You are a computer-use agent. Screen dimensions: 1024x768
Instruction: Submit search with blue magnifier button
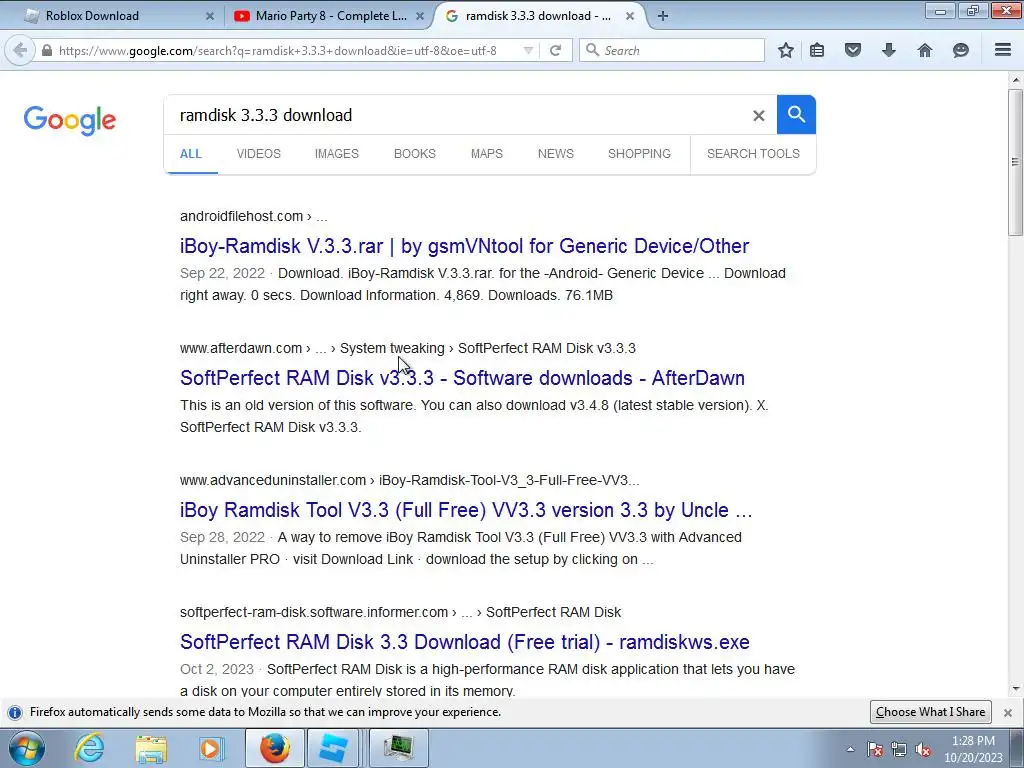pos(796,114)
